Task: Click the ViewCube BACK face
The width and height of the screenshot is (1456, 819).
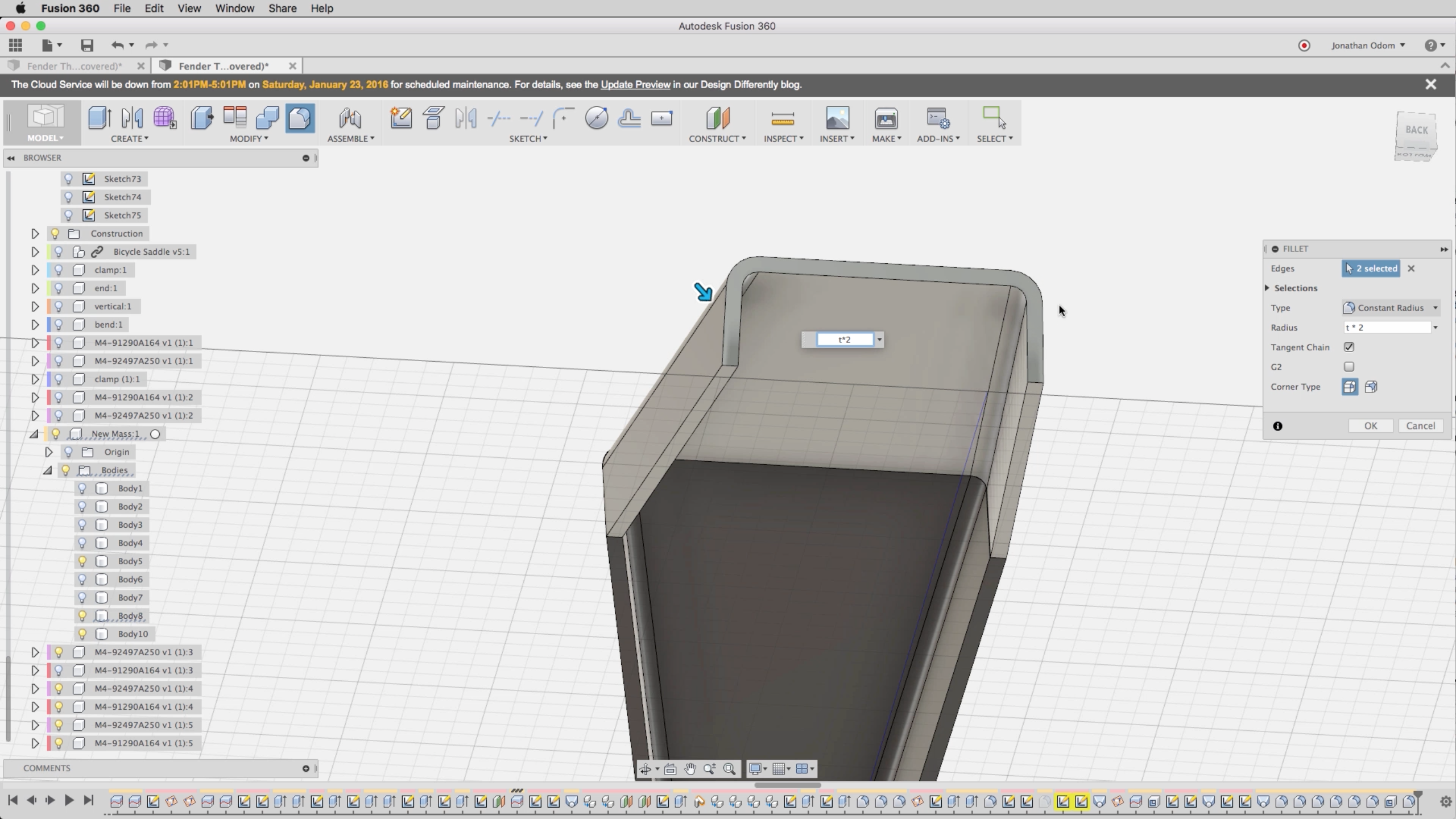Action: pos(1416,130)
